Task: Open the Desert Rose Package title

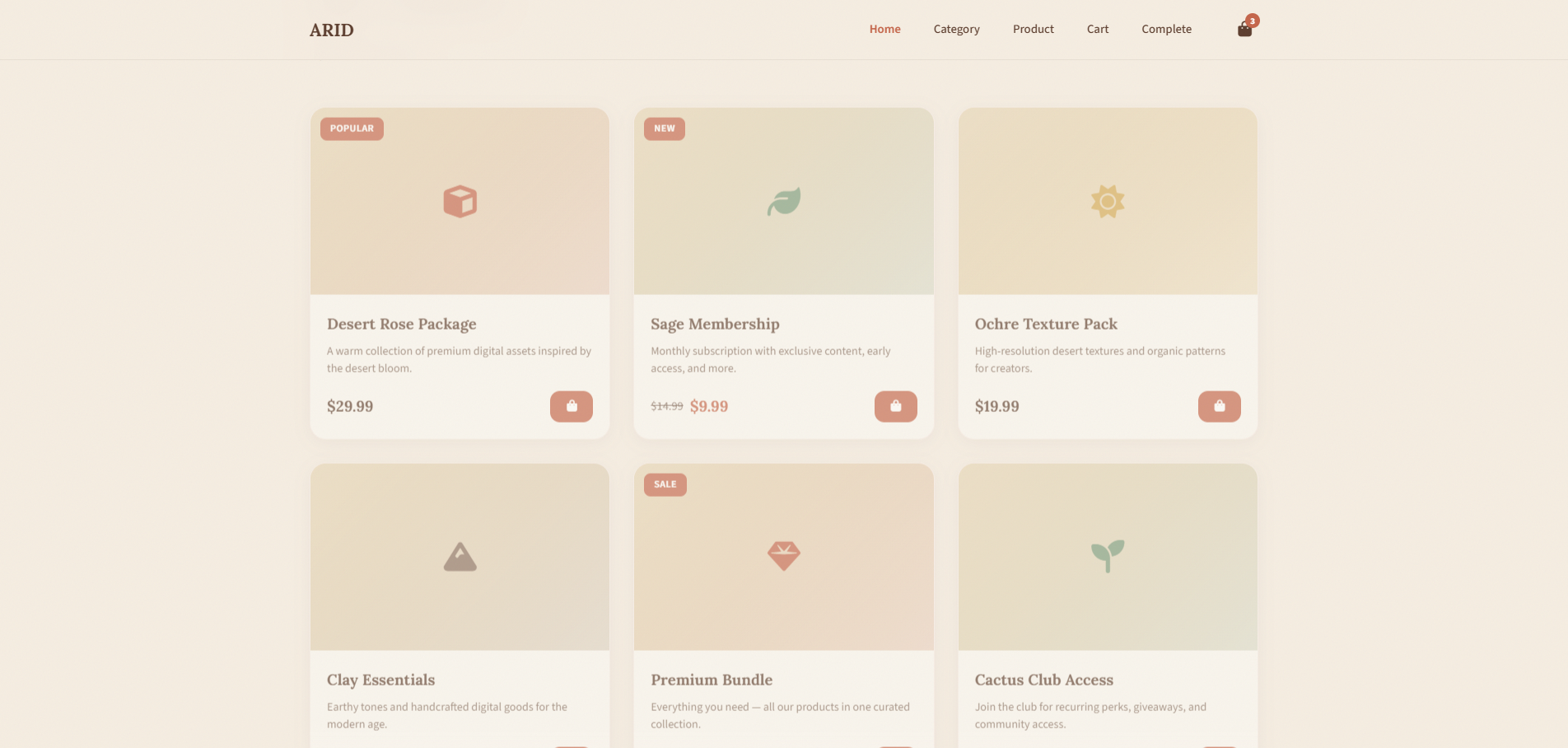Action: pos(402,324)
